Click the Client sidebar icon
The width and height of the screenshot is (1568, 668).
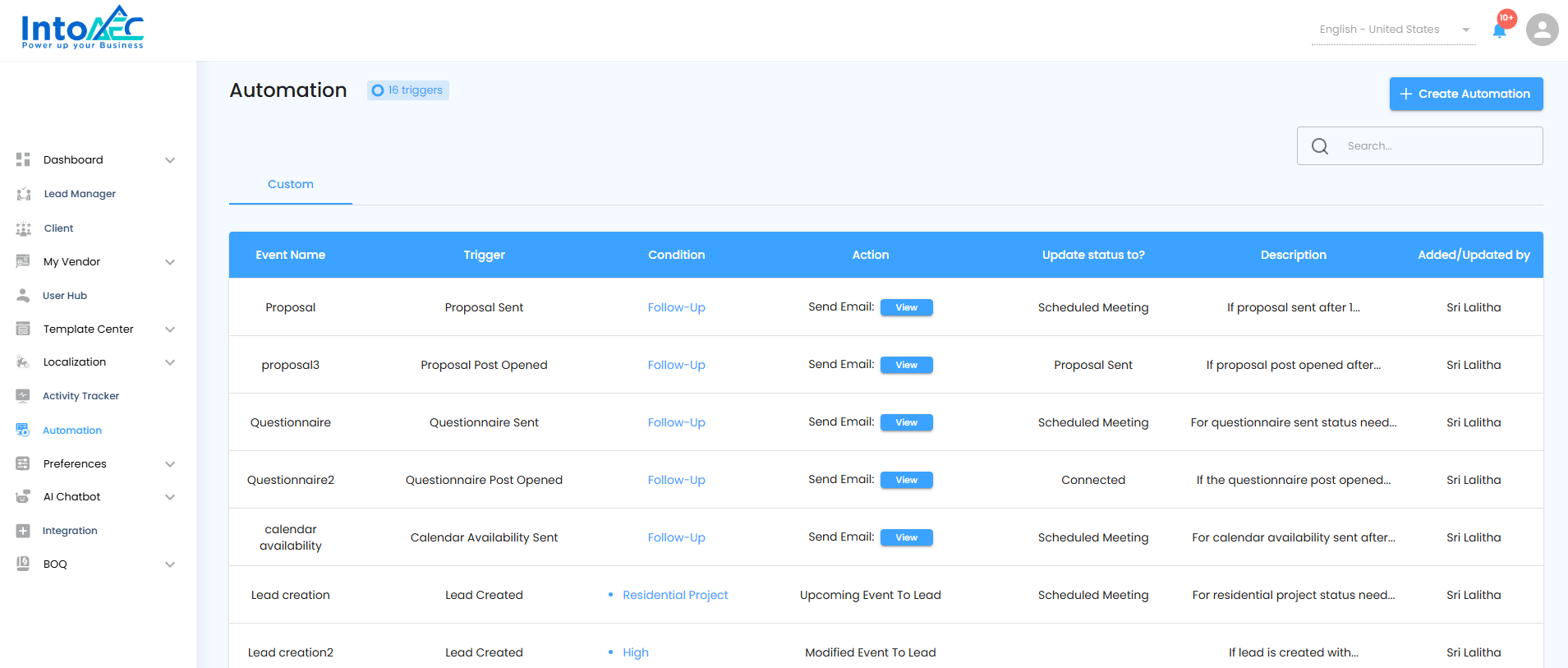(23, 228)
